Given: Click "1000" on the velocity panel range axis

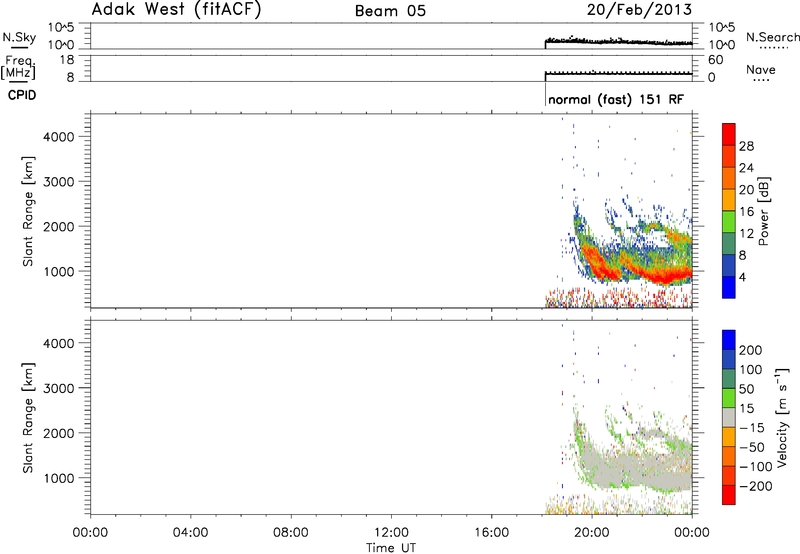Looking at the screenshot, I should tap(58, 478).
